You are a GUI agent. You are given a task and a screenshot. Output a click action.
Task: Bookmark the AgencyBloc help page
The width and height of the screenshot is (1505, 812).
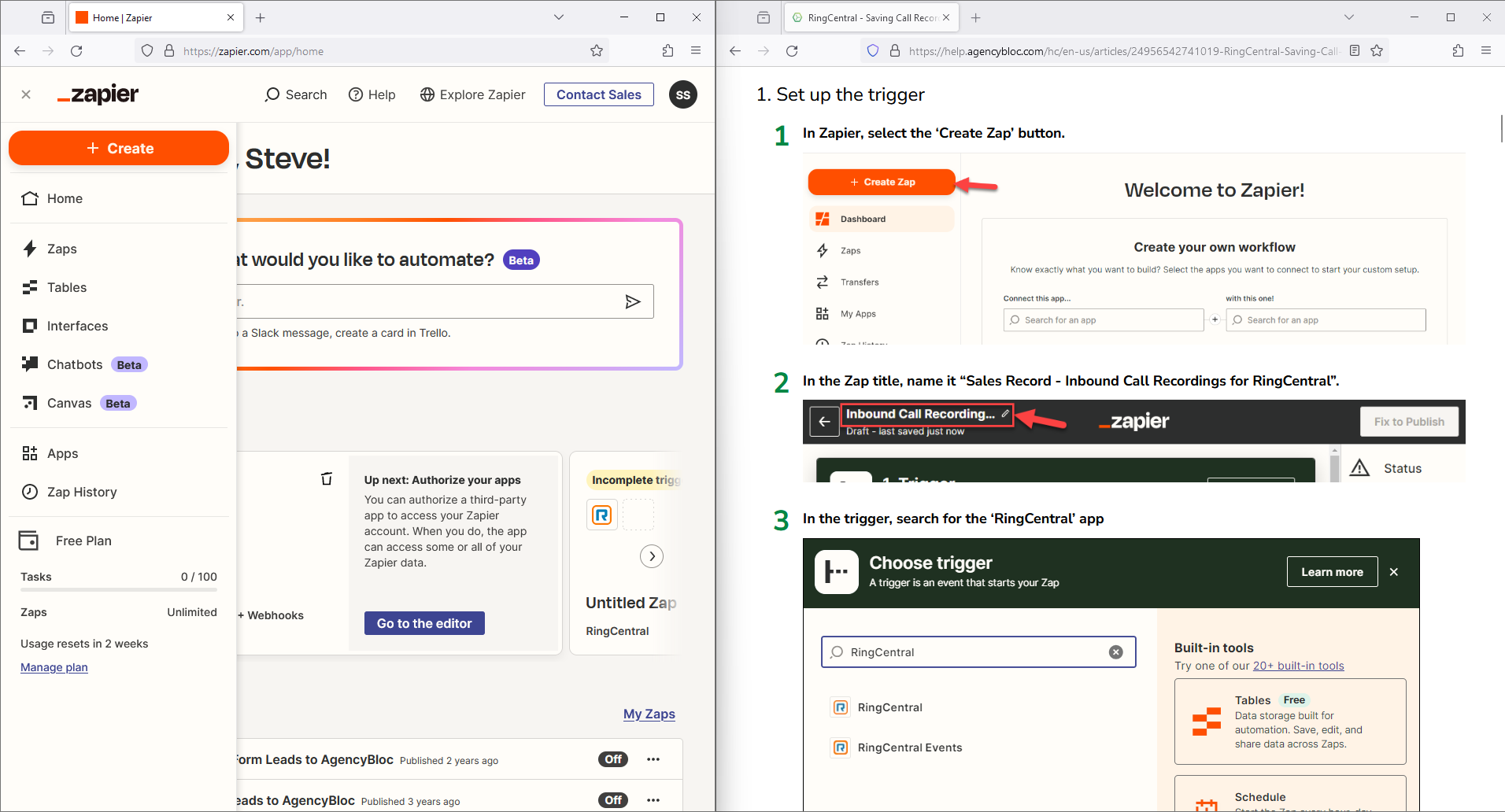point(1377,50)
